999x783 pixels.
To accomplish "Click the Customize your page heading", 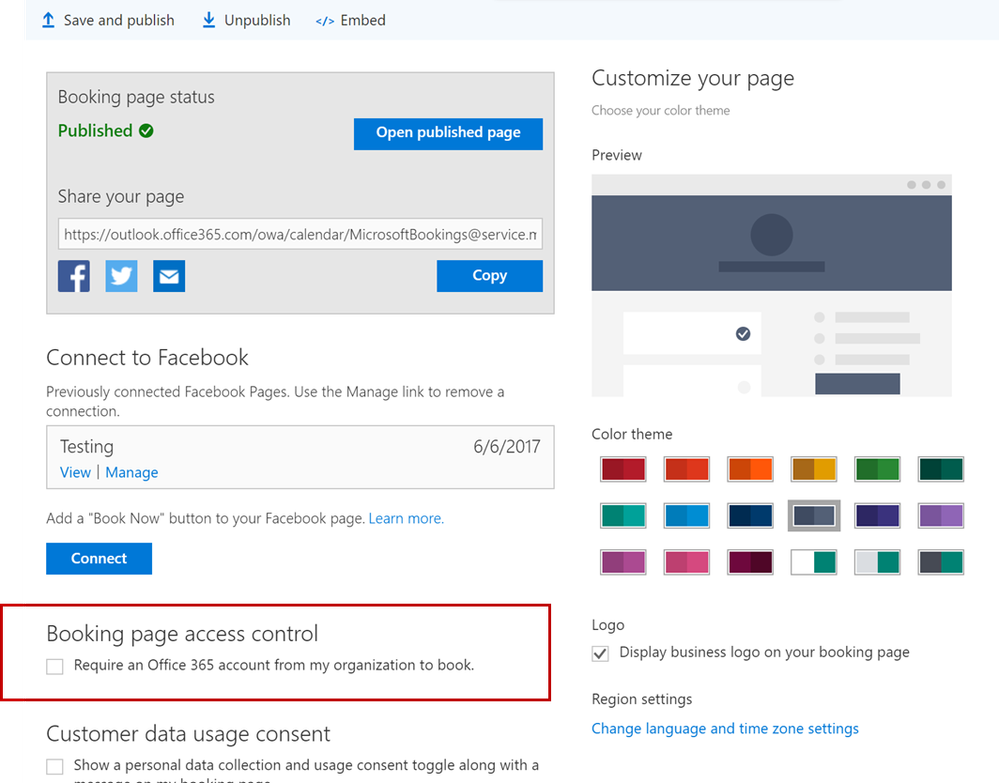I will tap(693, 78).
